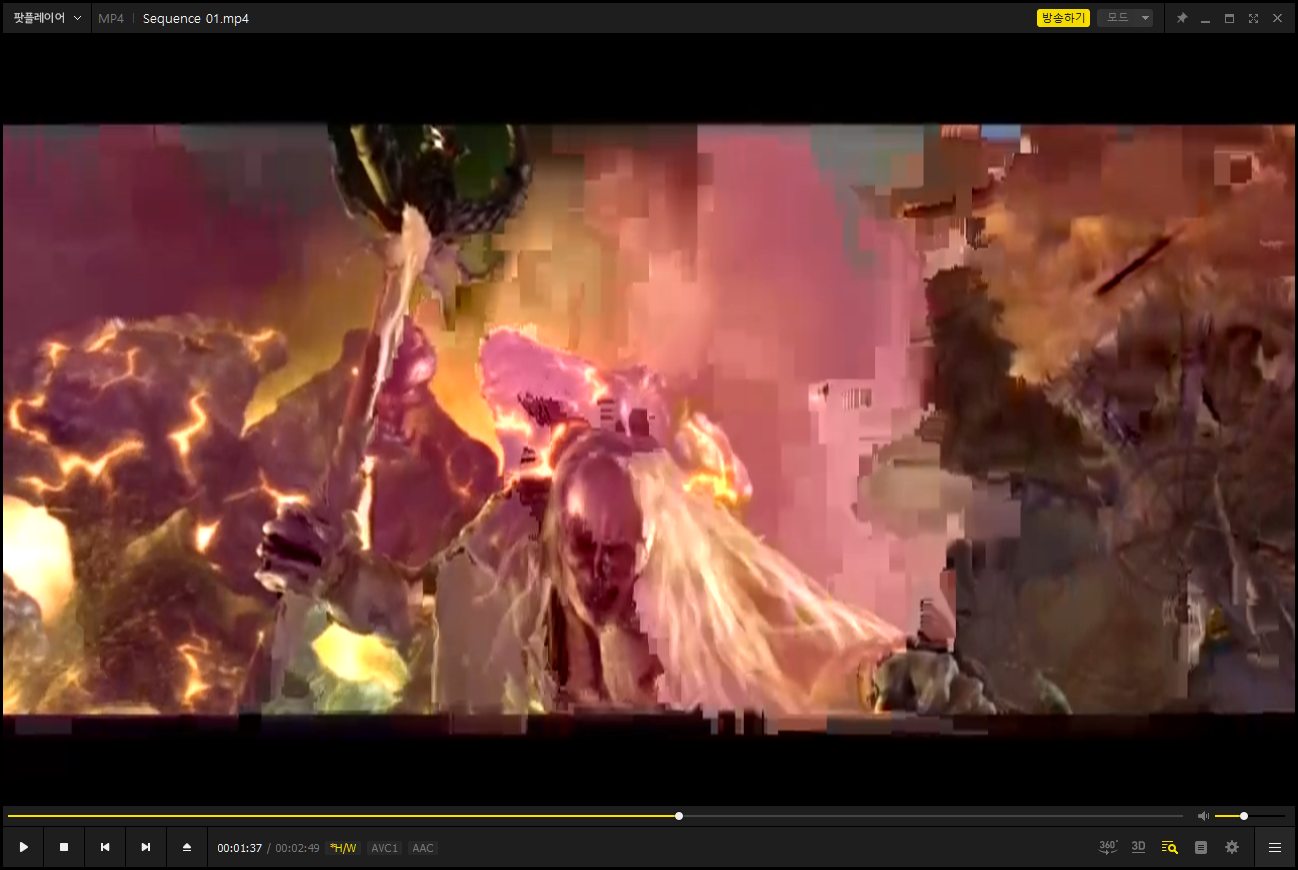The image size is (1298, 870).
Task: Click the AAC audio codec label
Action: coord(423,848)
